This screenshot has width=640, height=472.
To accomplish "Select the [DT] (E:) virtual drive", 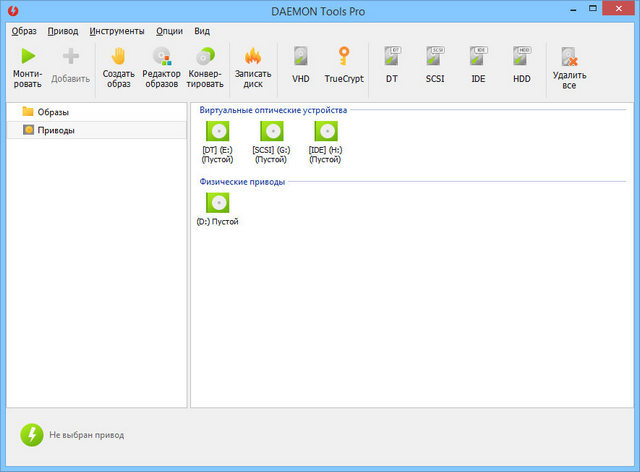I will coord(217,133).
